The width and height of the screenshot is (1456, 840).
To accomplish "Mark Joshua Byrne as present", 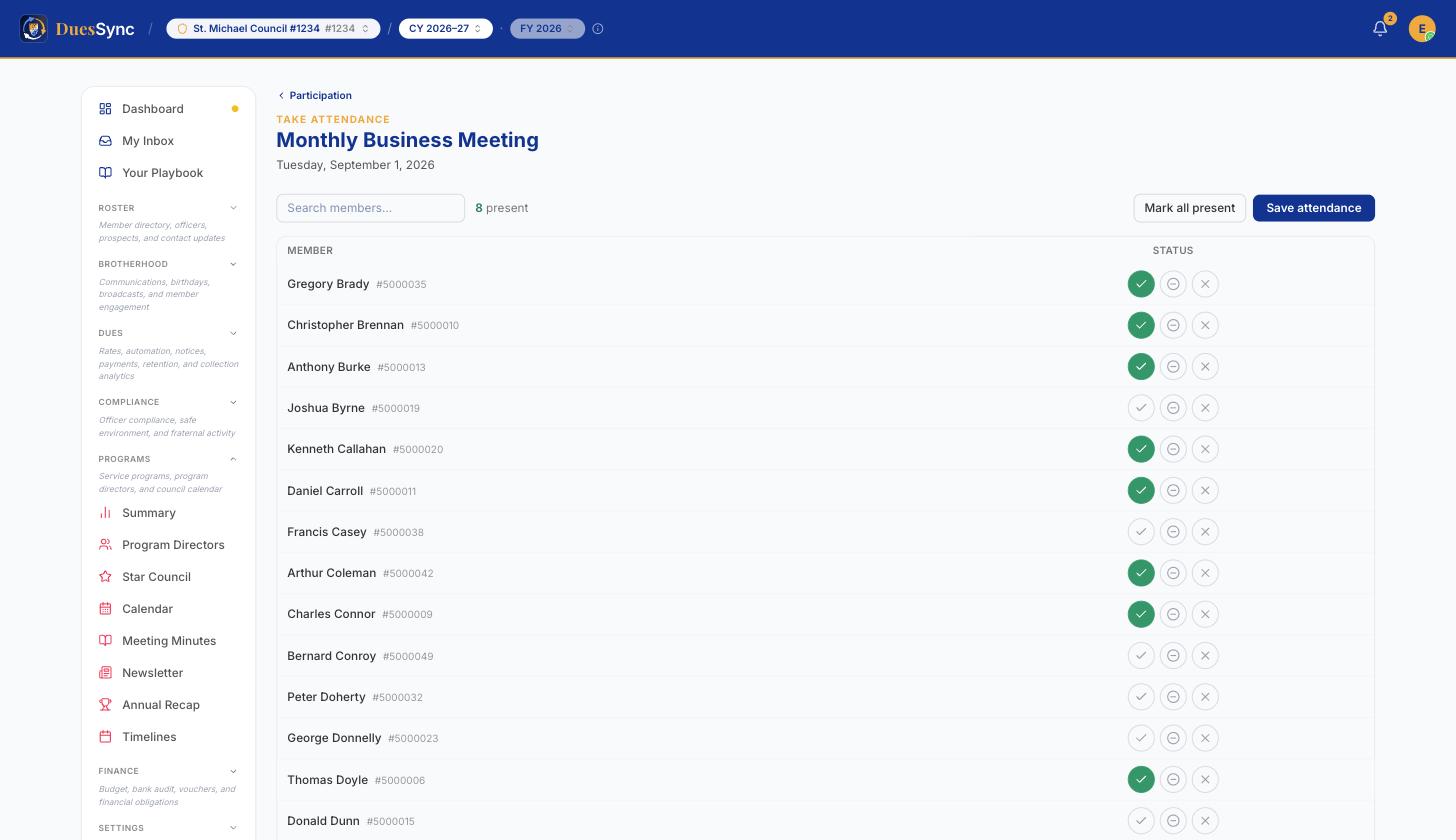I will point(1141,408).
